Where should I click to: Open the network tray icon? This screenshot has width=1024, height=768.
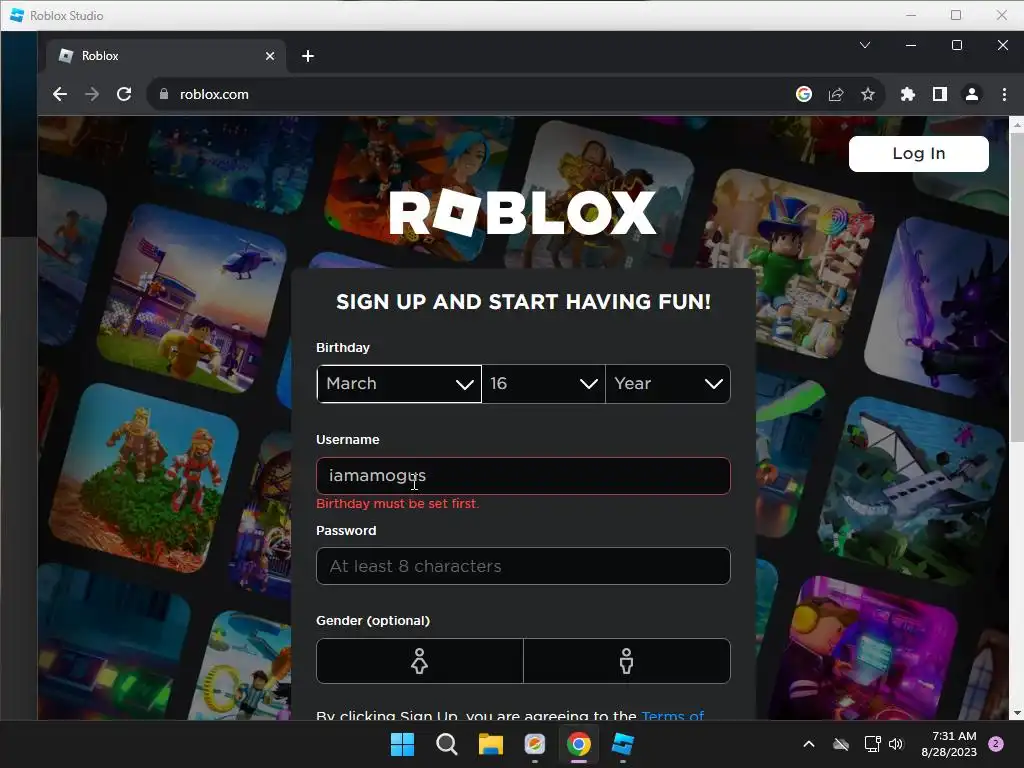[872, 744]
